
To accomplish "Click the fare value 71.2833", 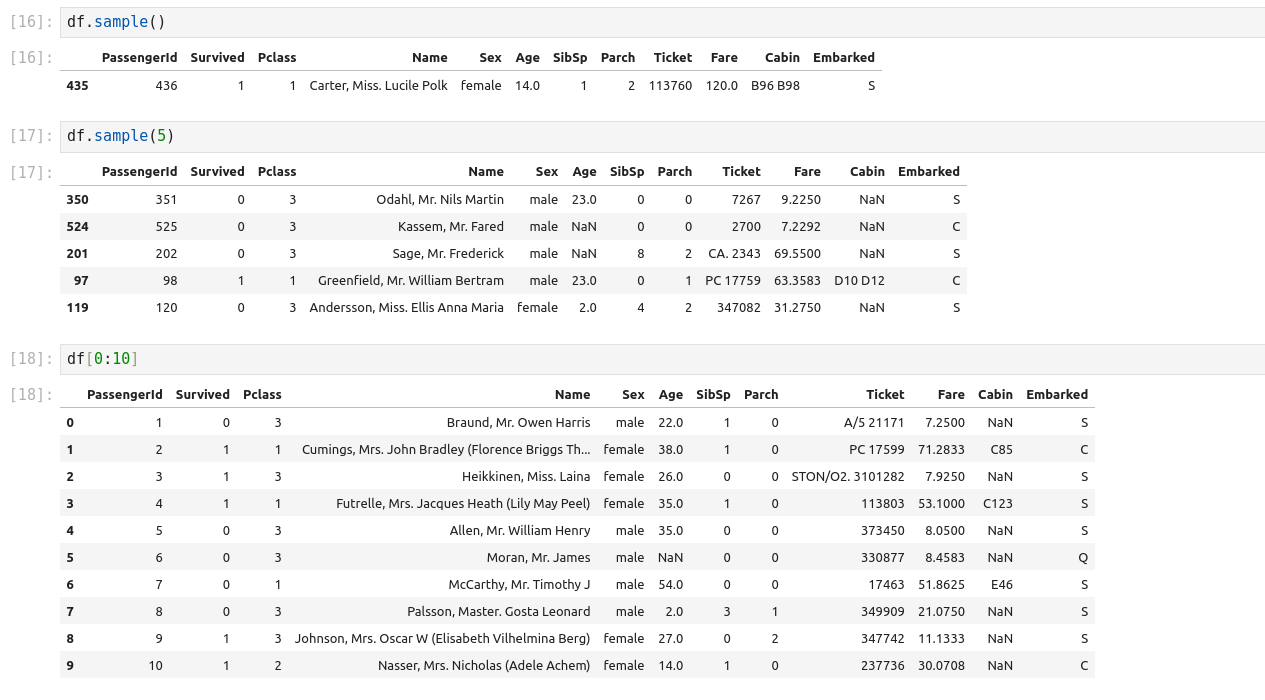I will pyautogui.click(x=944, y=450).
